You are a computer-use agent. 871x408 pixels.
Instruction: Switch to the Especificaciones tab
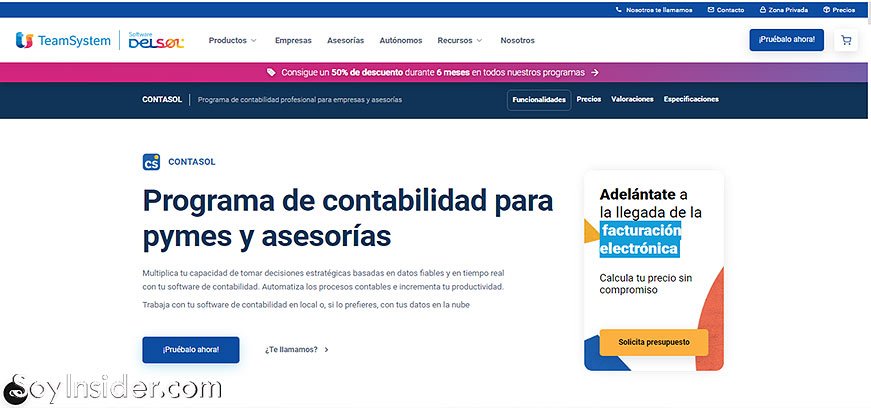click(691, 99)
